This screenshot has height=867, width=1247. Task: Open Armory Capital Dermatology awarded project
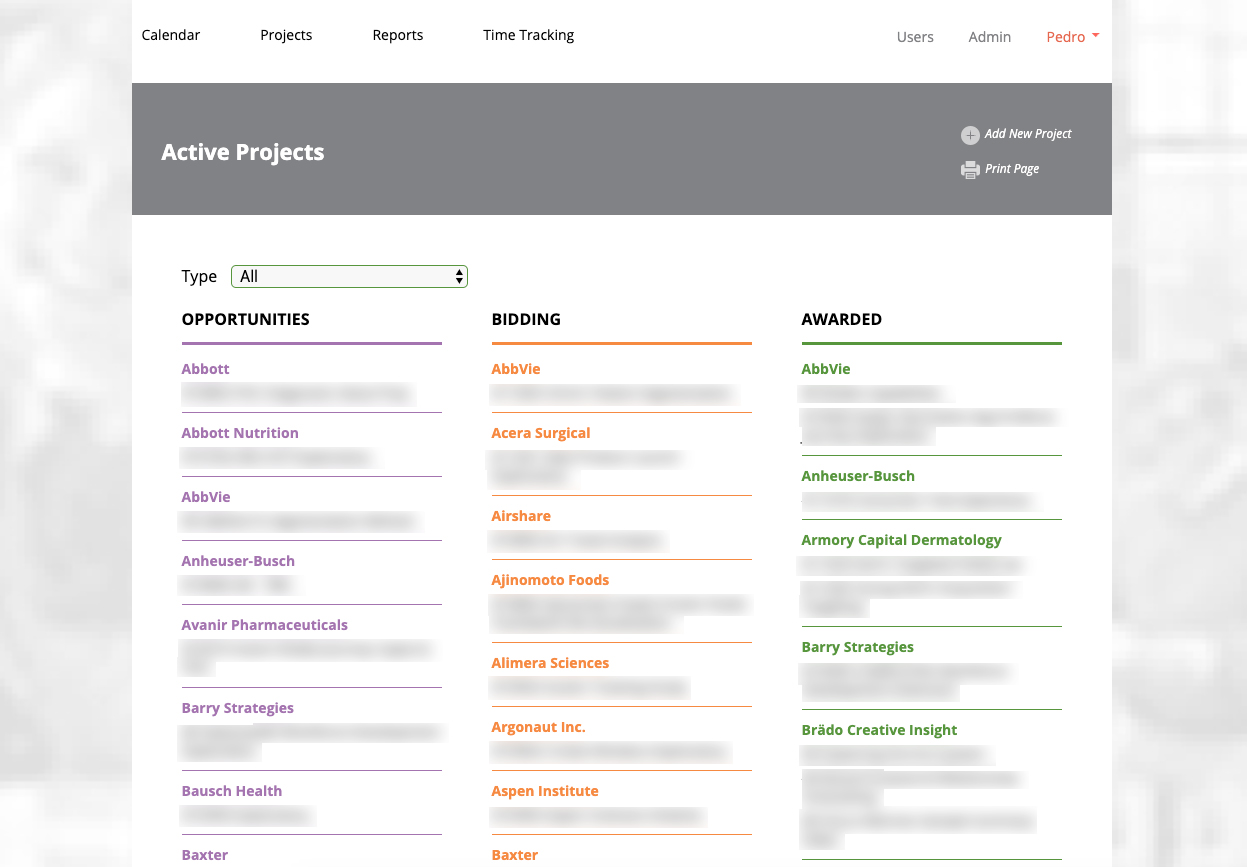tap(901, 540)
